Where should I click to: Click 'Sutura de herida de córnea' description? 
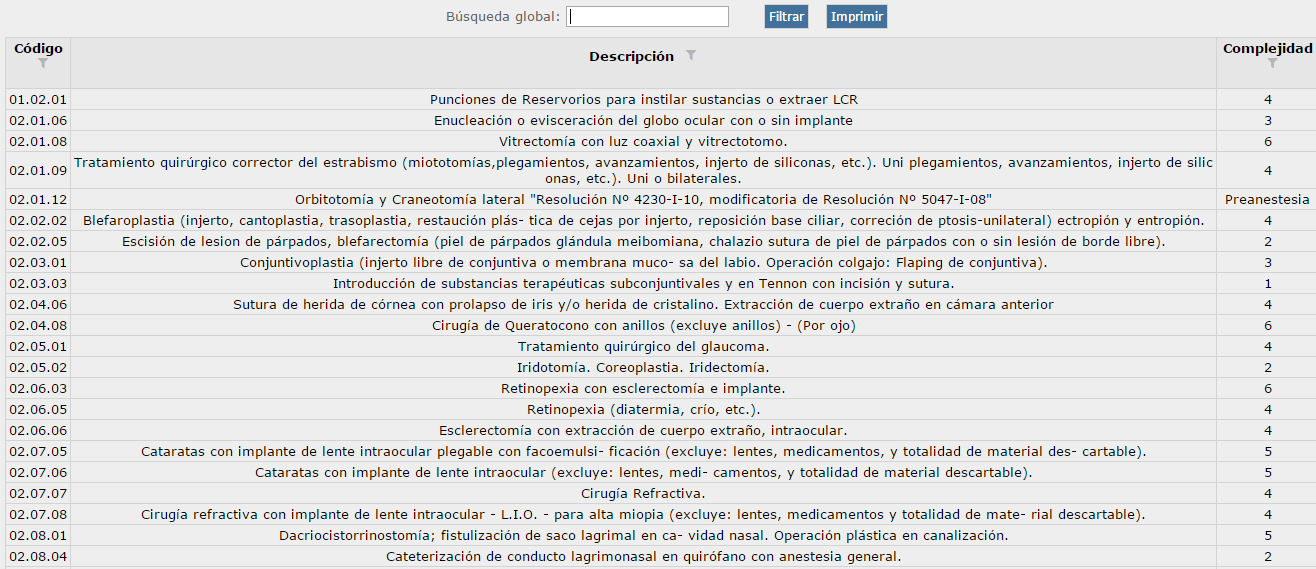(x=644, y=305)
